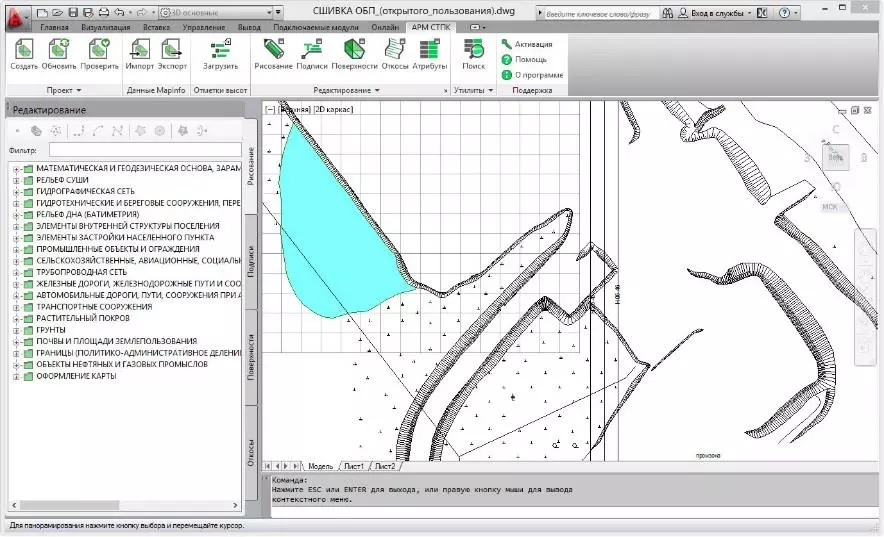The height and width of the screenshot is (537, 884).
Task: Click the Обновить icon in ribbon
Action: point(59,49)
